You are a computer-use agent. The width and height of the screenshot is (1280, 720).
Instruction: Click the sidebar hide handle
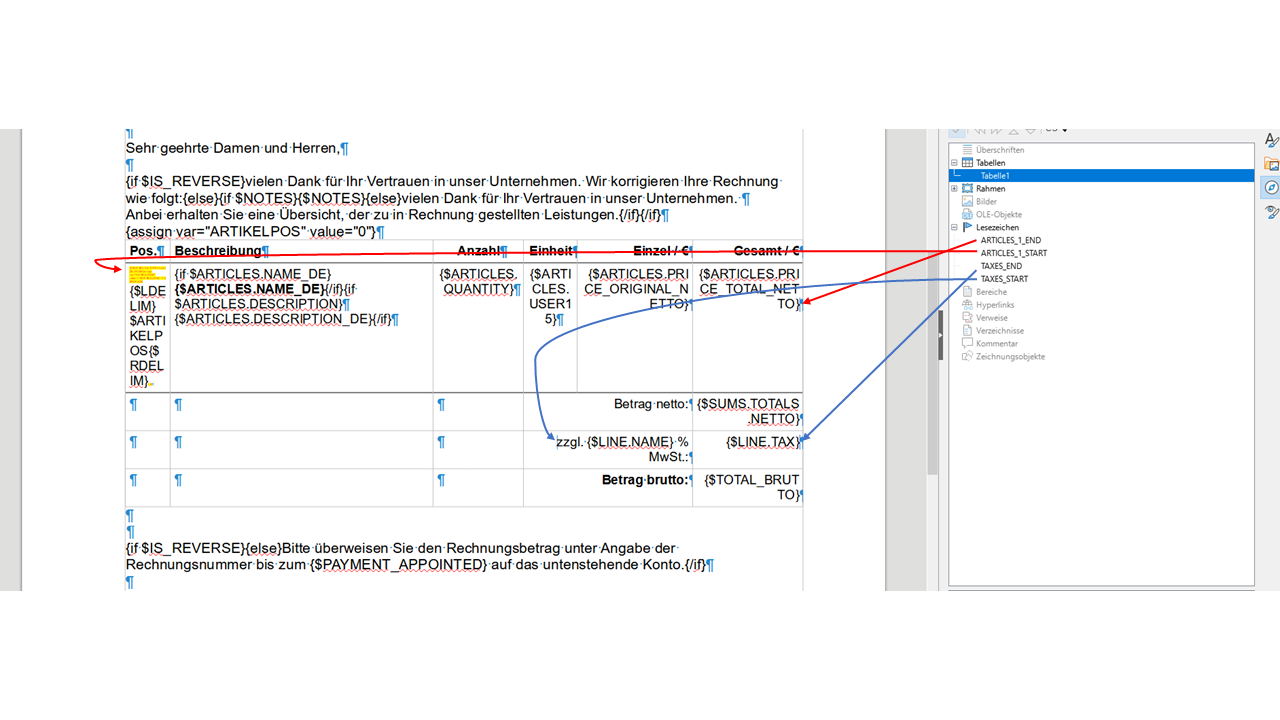click(939, 335)
